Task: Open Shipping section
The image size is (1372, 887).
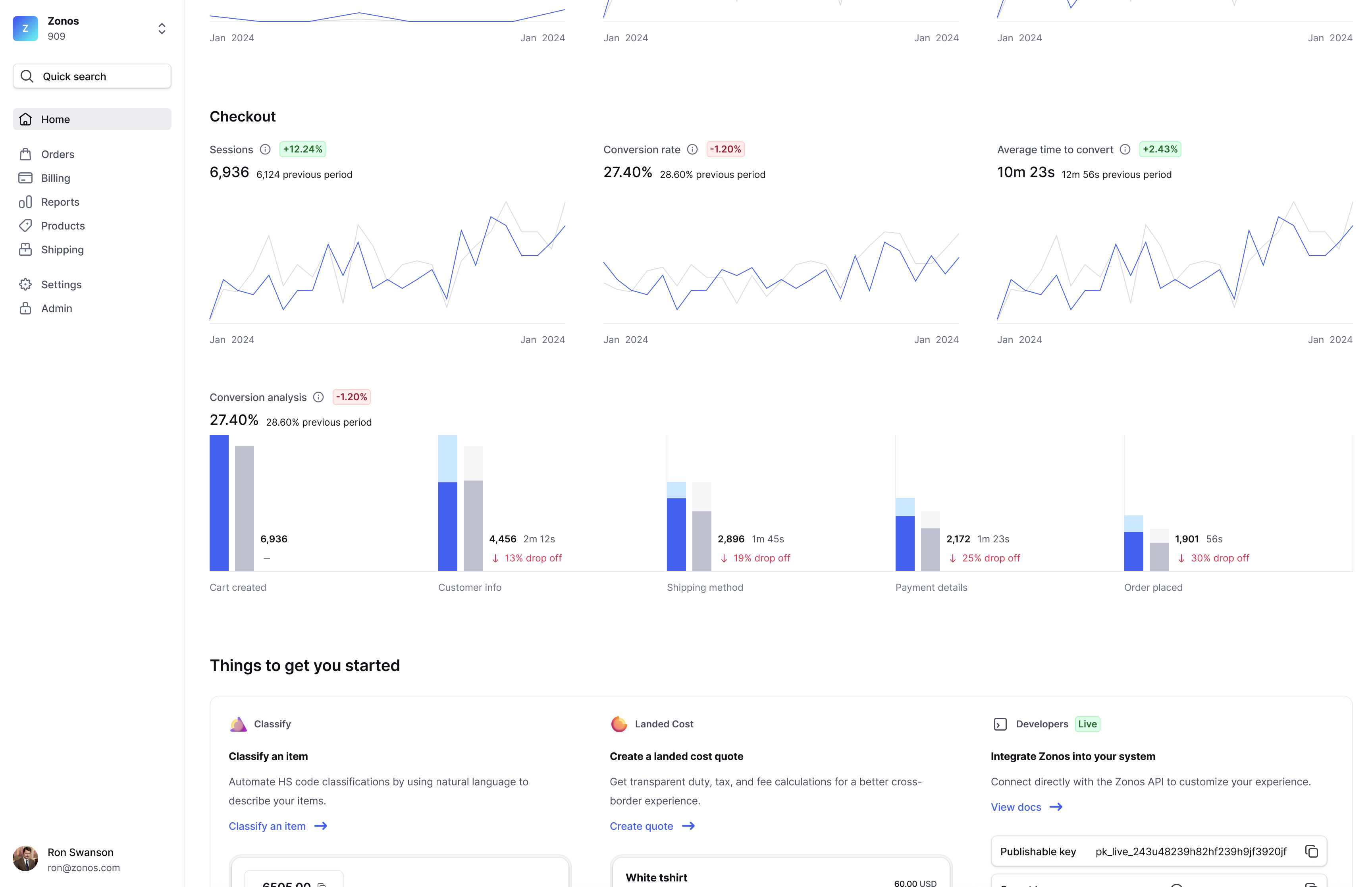Action: click(x=62, y=249)
